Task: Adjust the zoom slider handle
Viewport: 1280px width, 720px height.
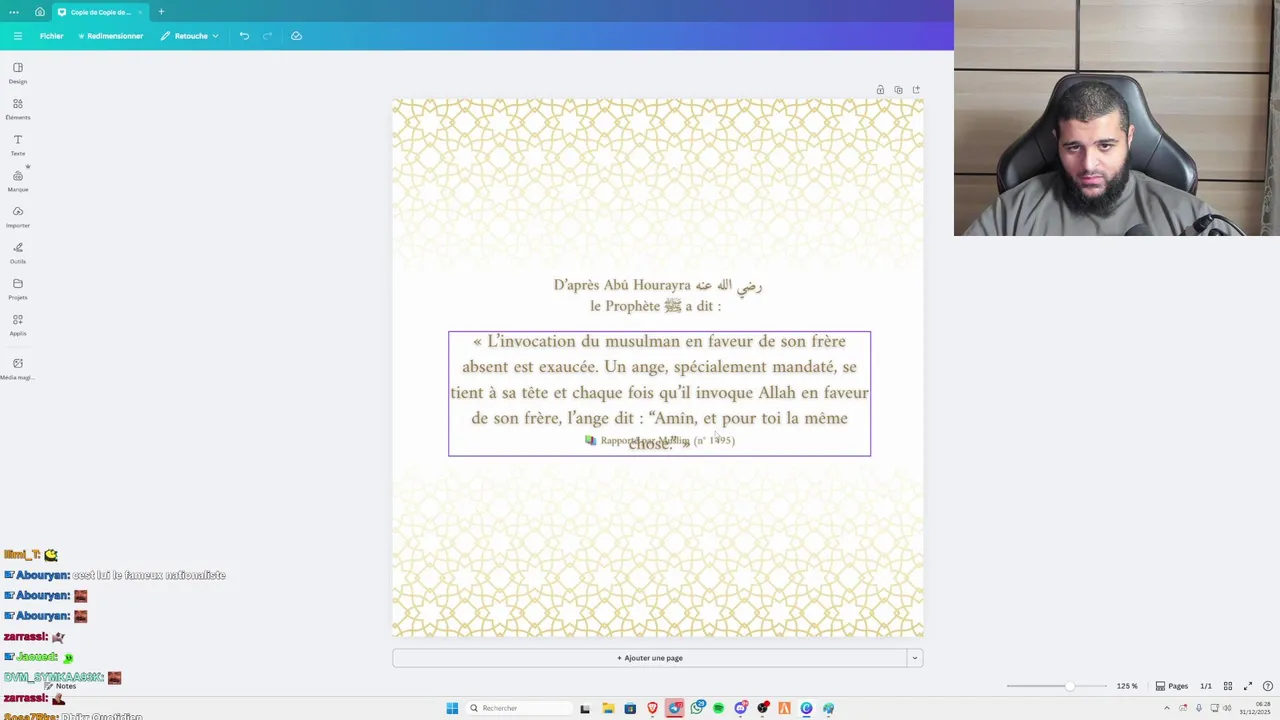Action: tap(1069, 686)
